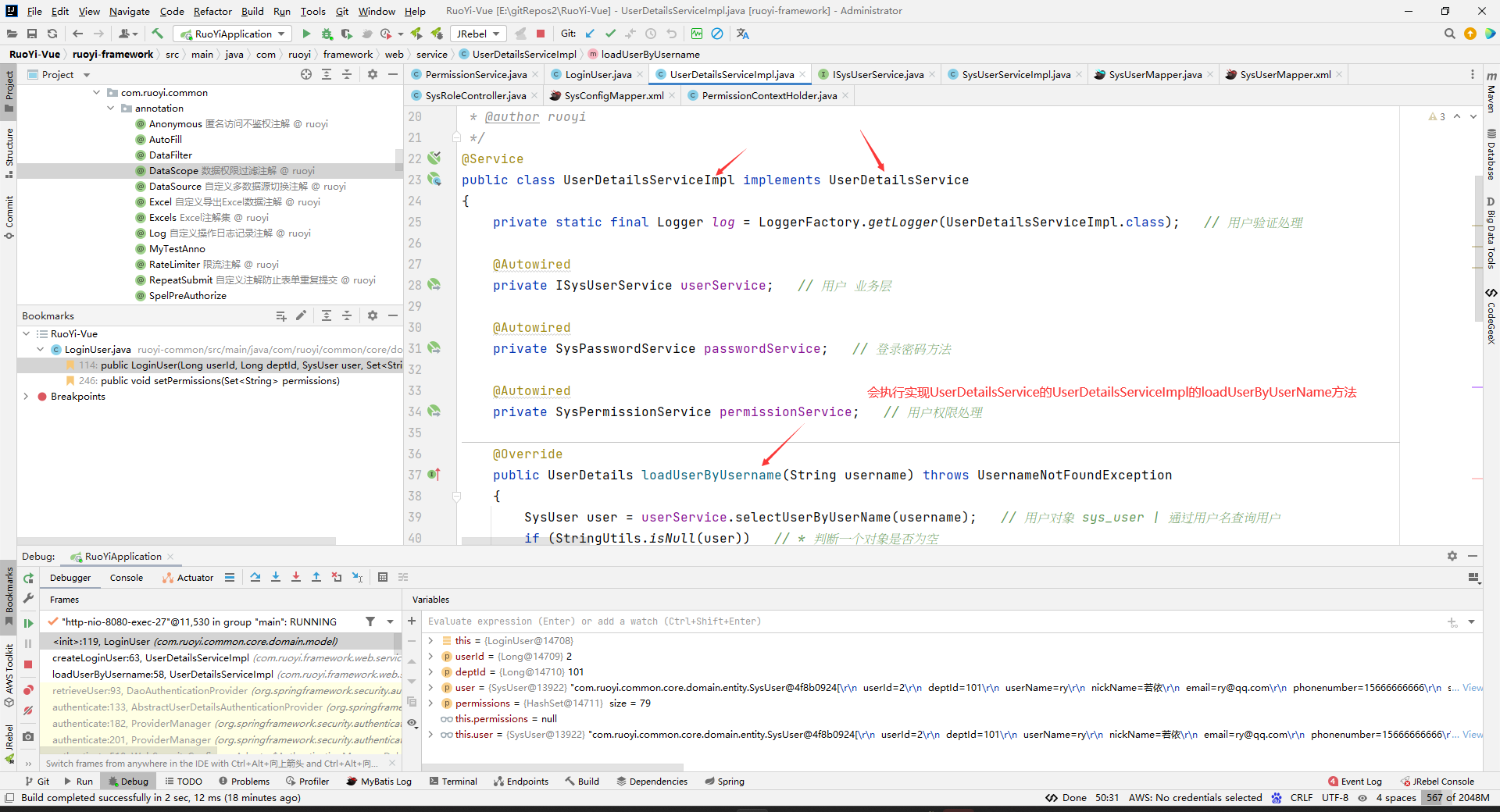Click UTF-8 encoding in status bar
1500x812 pixels.
1335,797
